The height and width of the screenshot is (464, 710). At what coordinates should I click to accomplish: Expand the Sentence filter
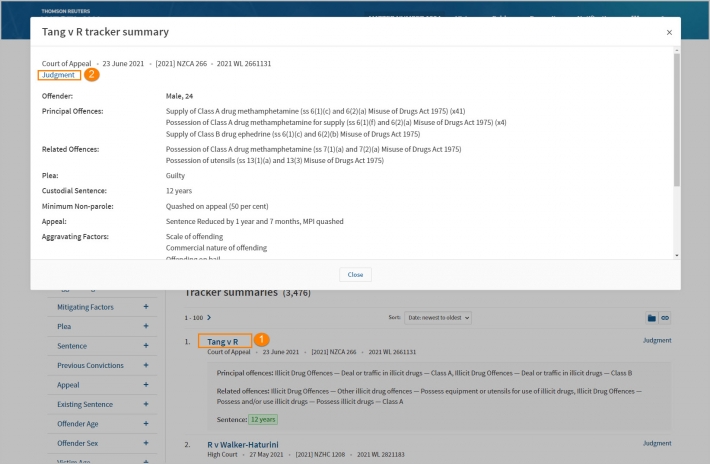coord(146,346)
